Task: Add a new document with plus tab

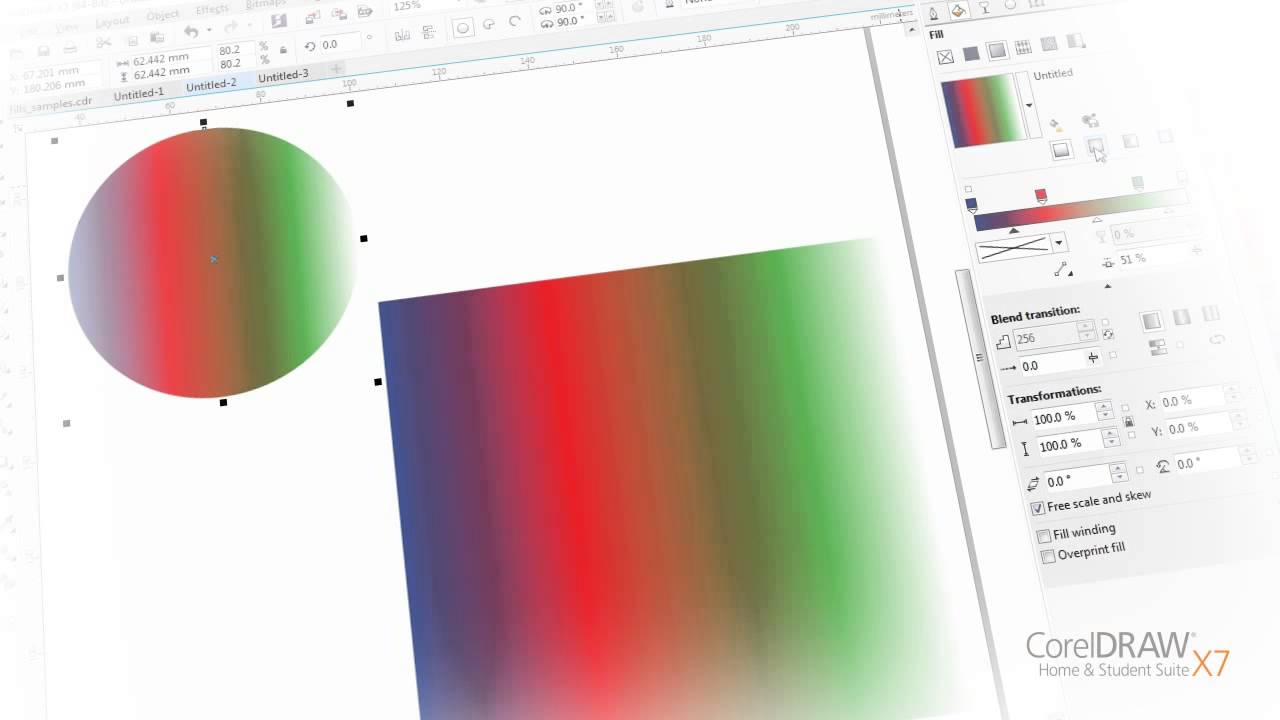Action: 337,69
